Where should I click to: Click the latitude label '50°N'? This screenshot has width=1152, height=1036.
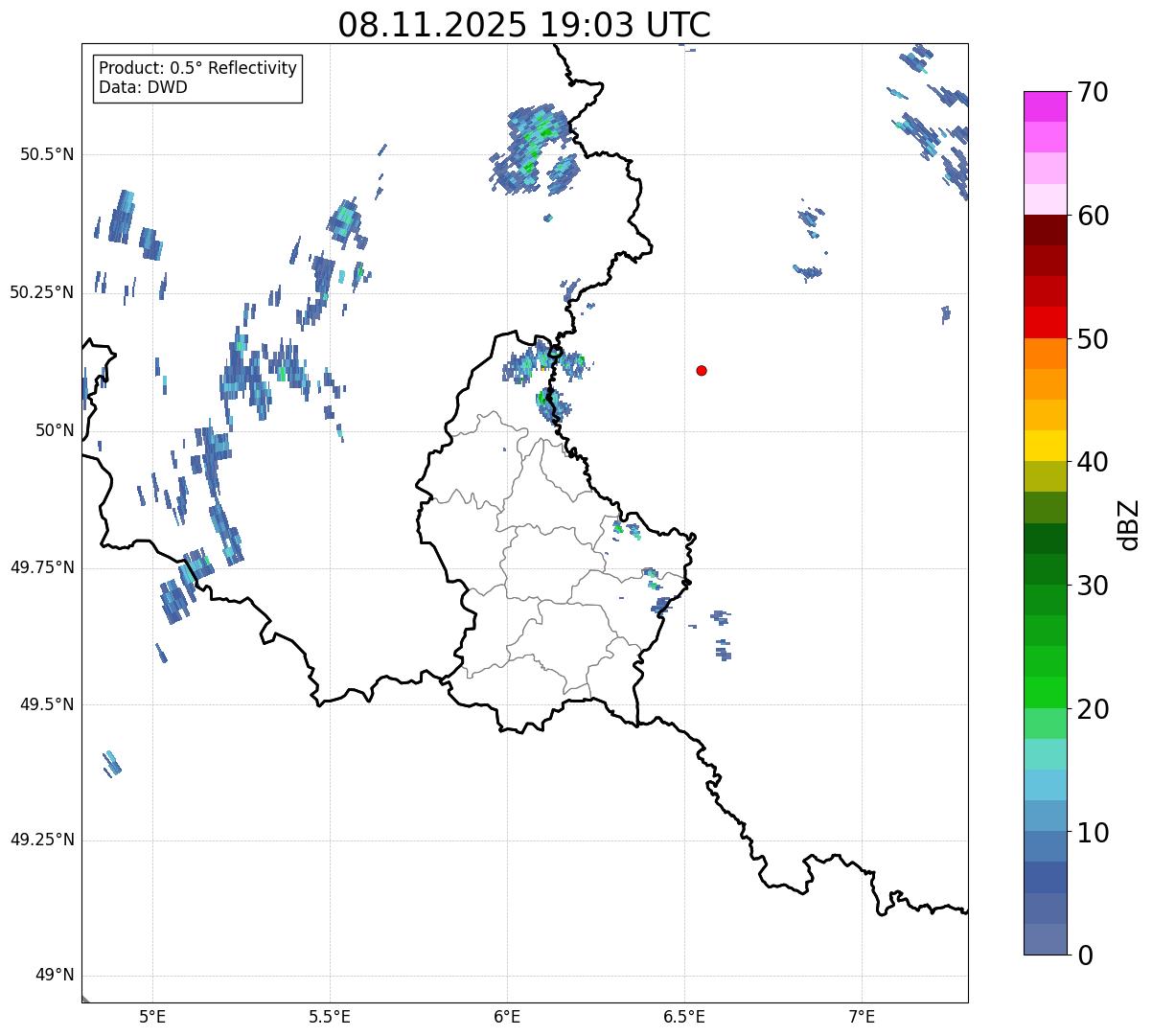coord(55,430)
